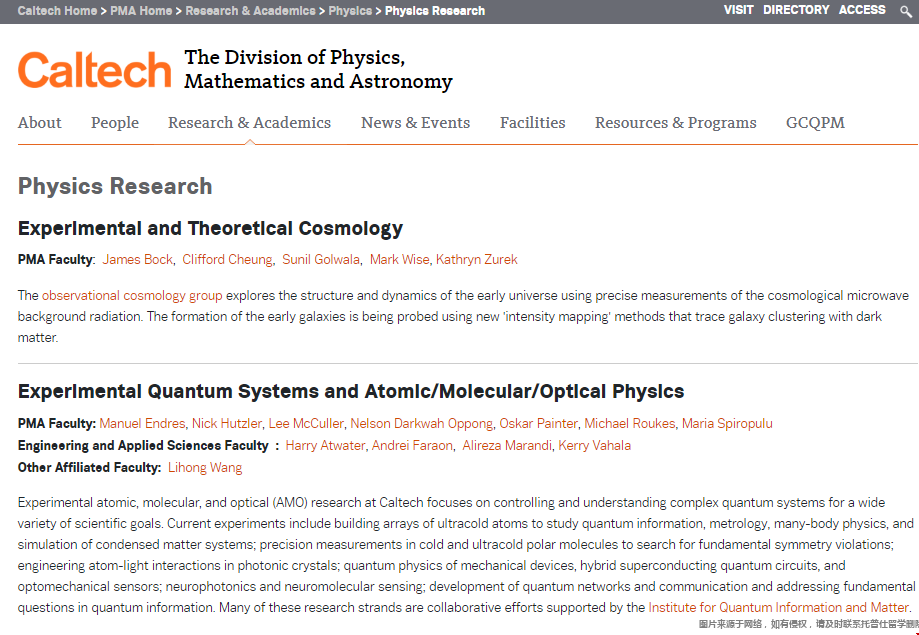View Kathryn Zurek's profile
919x635 pixels.
point(476,260)
